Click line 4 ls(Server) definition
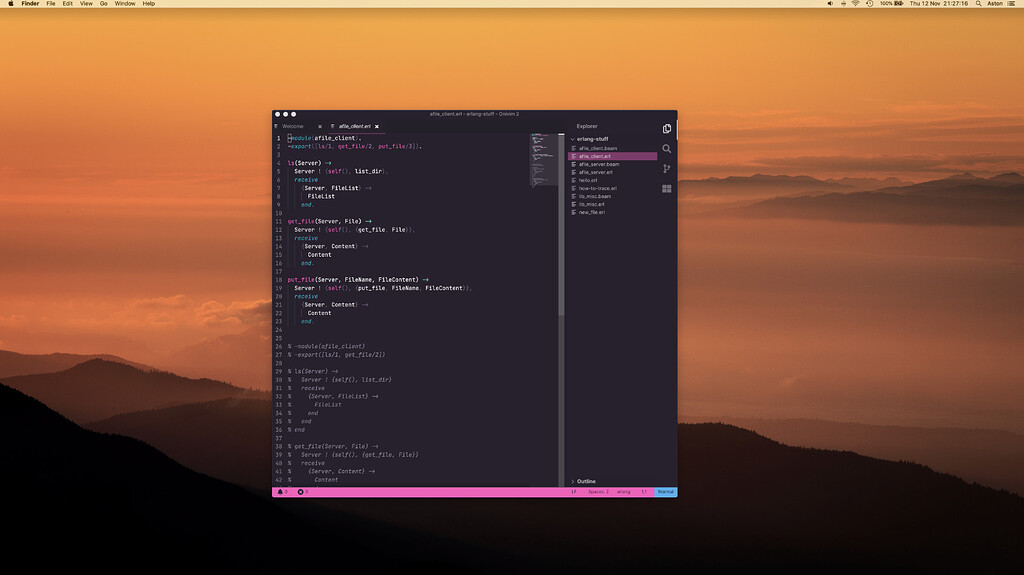This screenshot has height=575, width=1024. [x=310, y=163]
